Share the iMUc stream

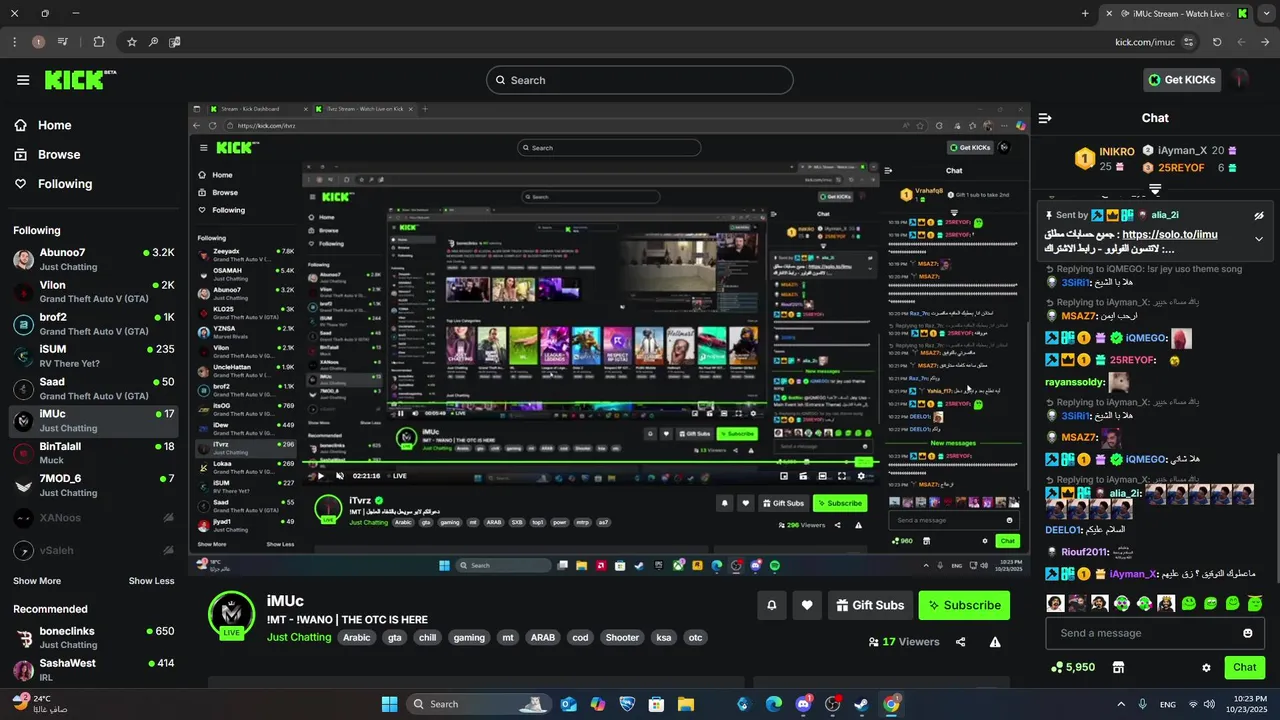pos(961,642)
